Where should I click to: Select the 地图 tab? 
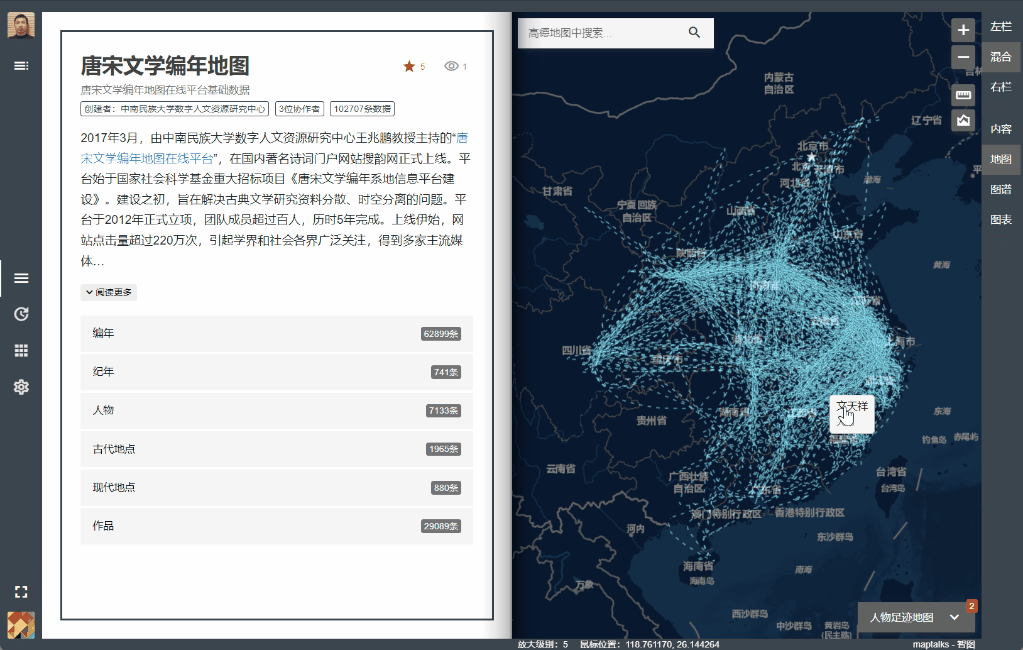click(x=1001, y=159)
